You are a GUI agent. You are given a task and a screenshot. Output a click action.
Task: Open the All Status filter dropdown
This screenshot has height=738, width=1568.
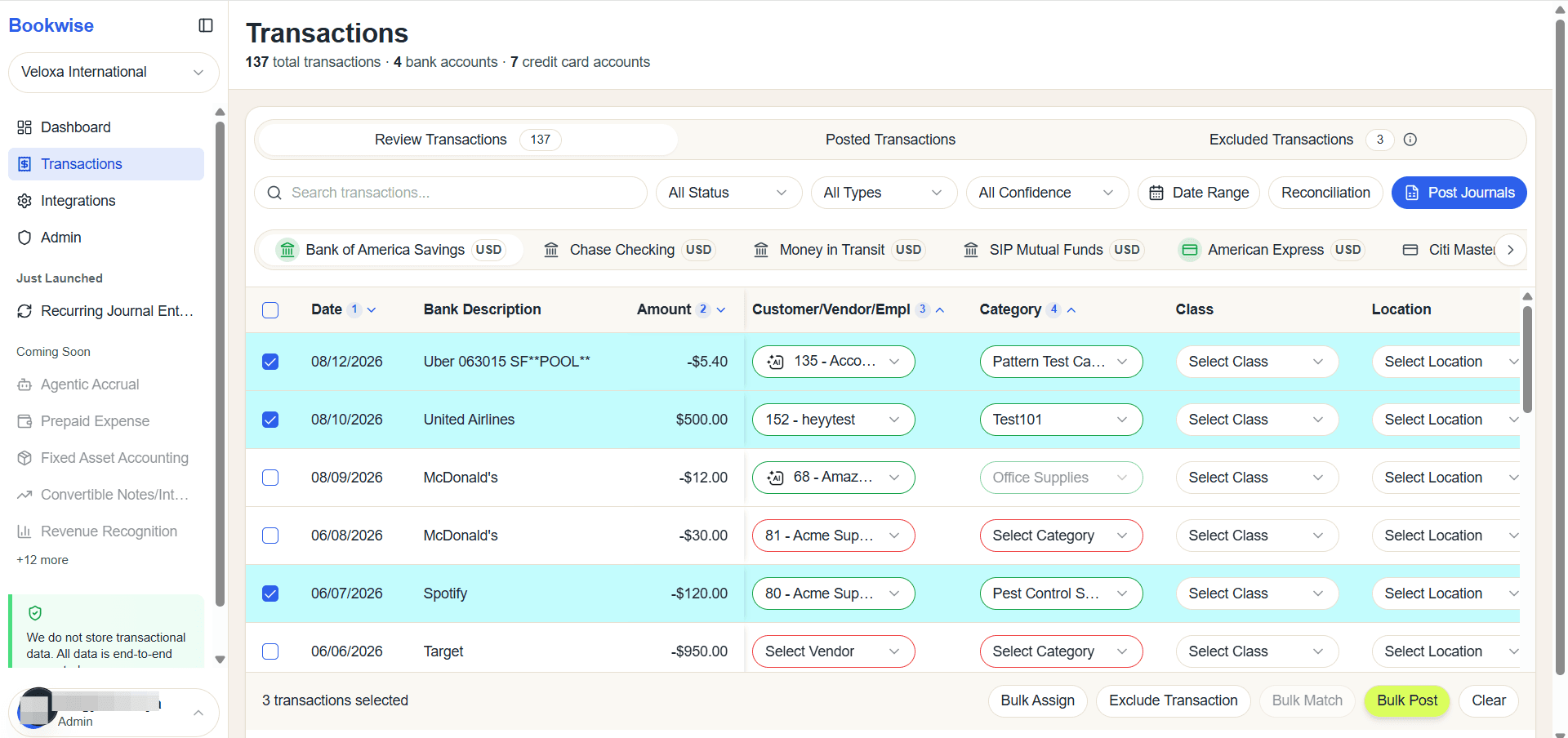click(x=728, y=193)
